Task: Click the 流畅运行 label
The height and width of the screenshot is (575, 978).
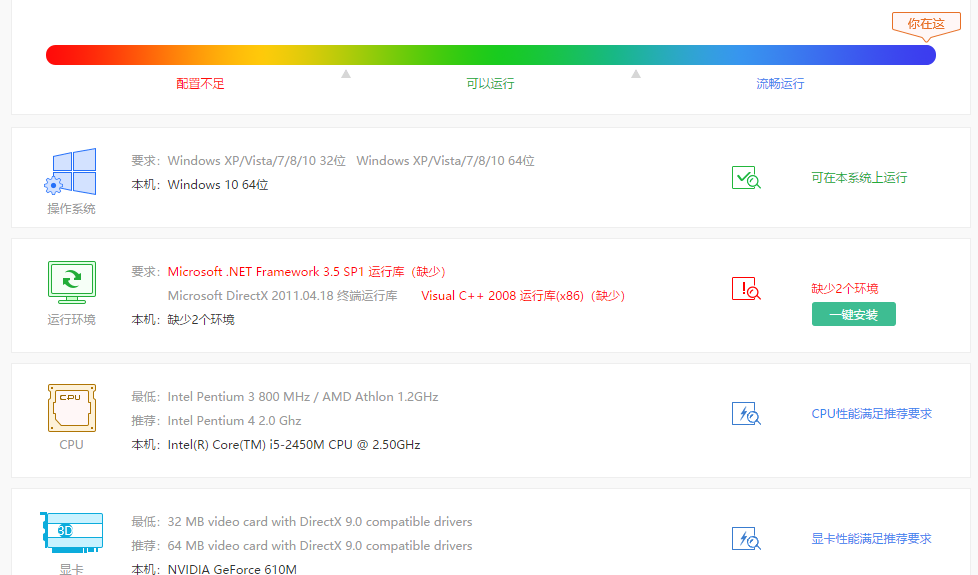Action: coord(780,84)
